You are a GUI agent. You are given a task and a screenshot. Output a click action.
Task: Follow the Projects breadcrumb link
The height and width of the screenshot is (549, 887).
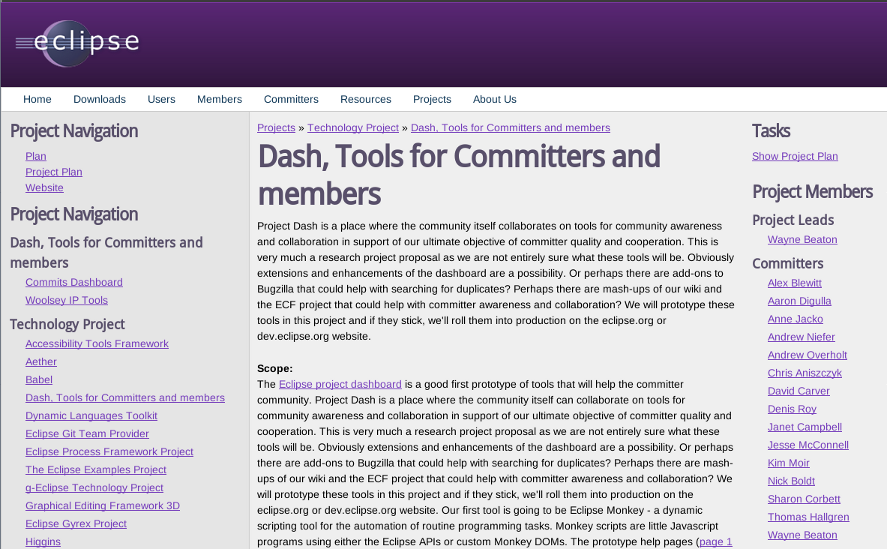pyautogui.click(x=276, y=128)
